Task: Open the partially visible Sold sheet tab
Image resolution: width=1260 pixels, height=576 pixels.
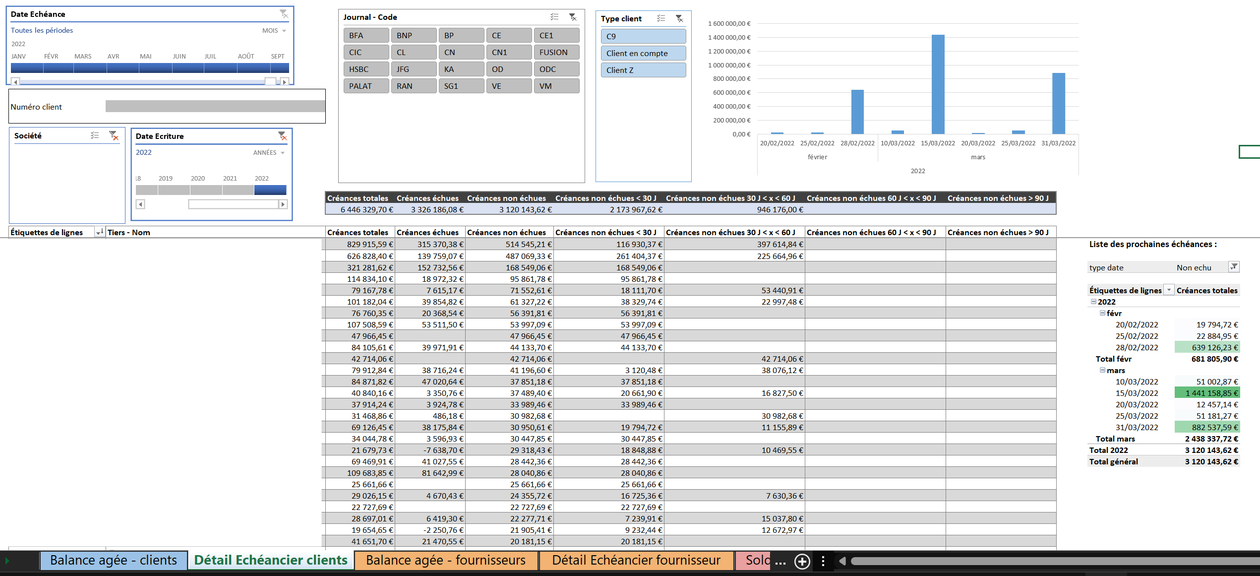Action: tap(753, 561)
